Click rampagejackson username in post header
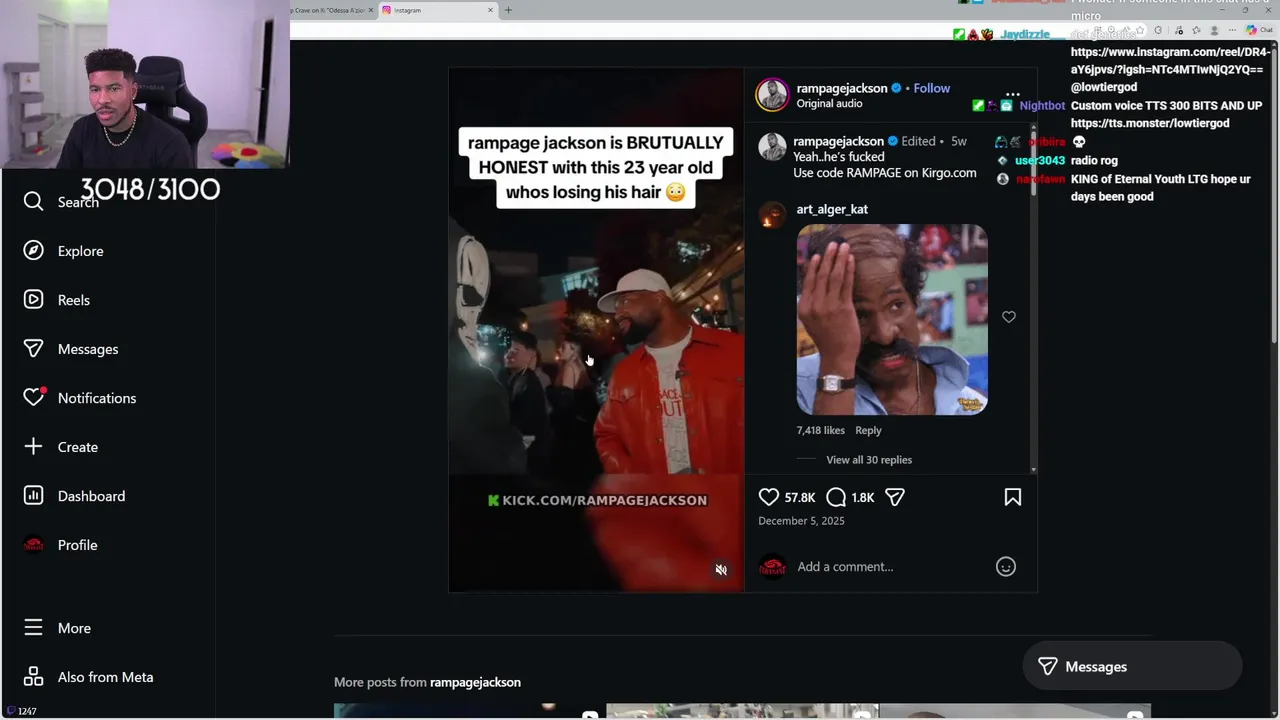The width and height of the screenshot is (1280, 720). [842, 88]
